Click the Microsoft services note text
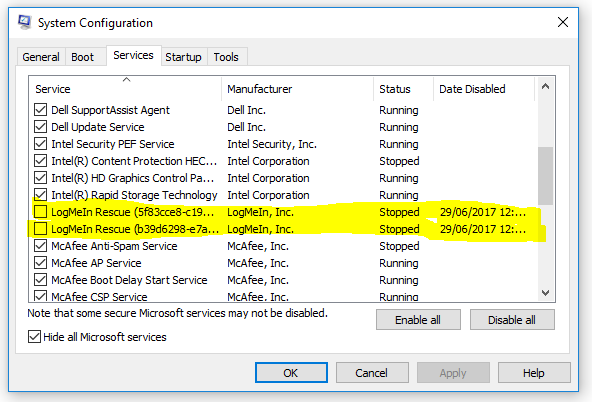Viewport: 592px width, 402px height. (x=177, y=313)
